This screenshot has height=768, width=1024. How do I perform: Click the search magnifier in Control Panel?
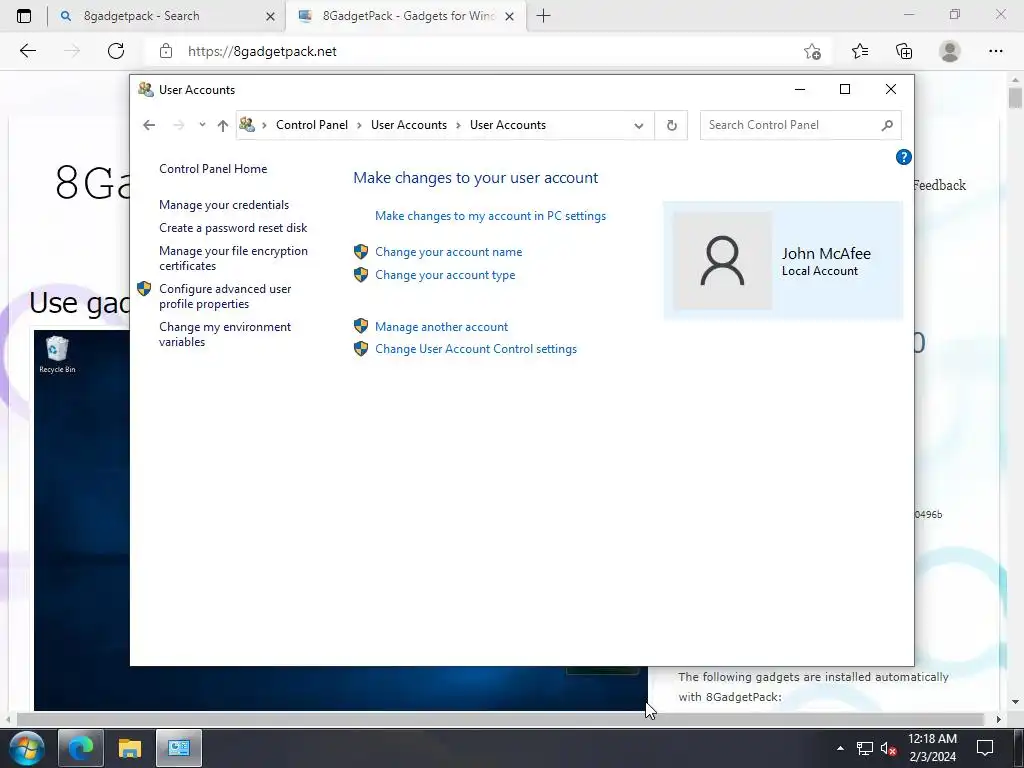click(887, 125)
